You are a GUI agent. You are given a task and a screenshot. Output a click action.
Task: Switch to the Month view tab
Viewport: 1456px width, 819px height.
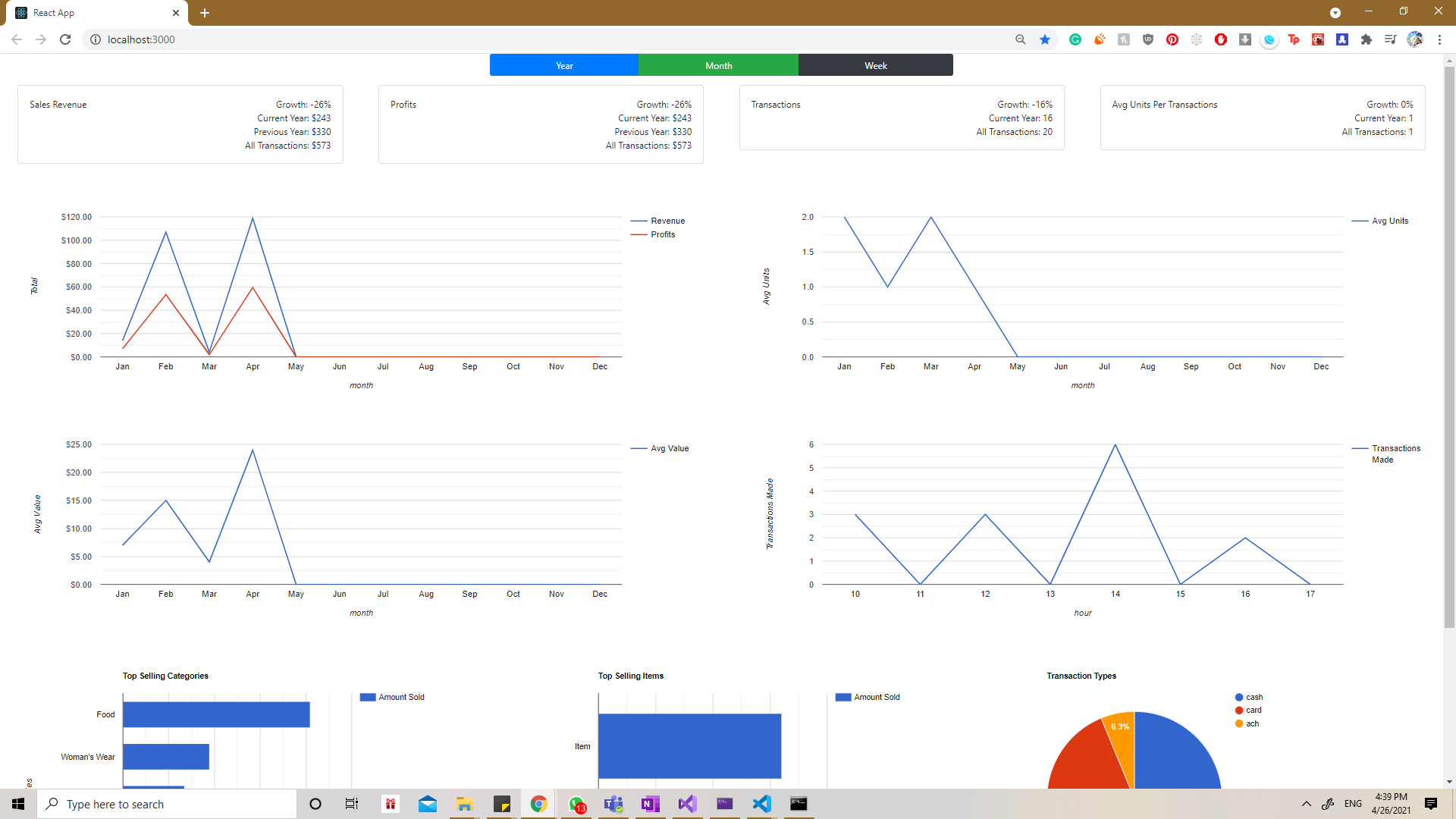(718, 65)
